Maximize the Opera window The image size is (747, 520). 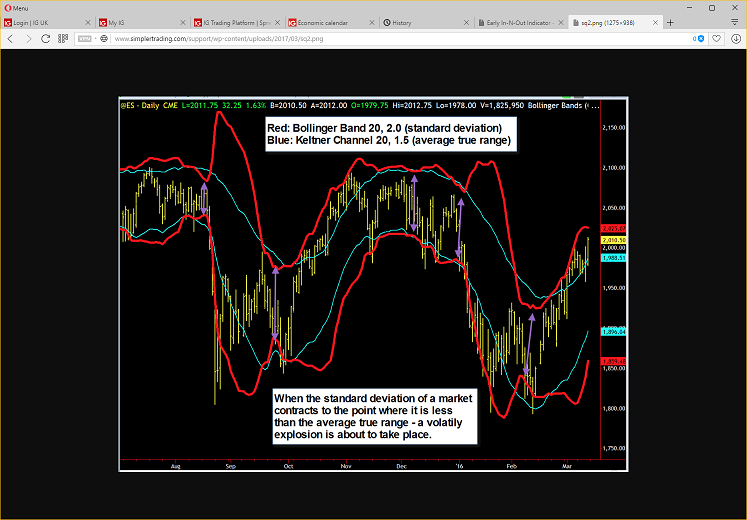712,8
